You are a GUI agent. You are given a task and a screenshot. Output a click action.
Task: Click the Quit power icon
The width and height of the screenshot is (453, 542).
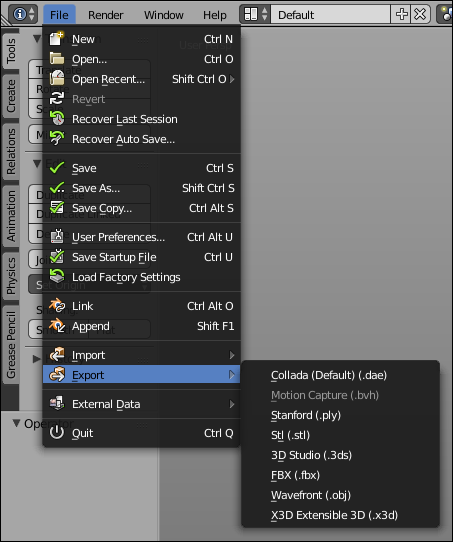pyautogui.click(x=56, y=433)
